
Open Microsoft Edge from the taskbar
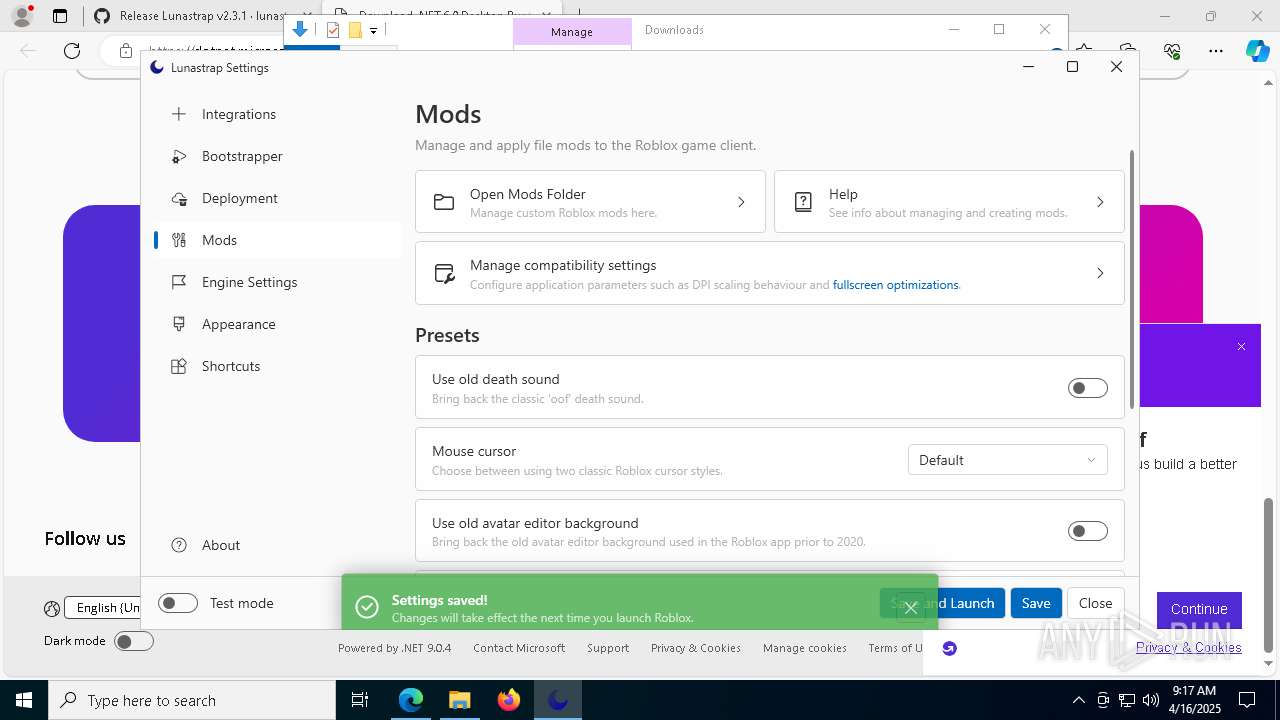pyautogui.click(x=411, y=700)
